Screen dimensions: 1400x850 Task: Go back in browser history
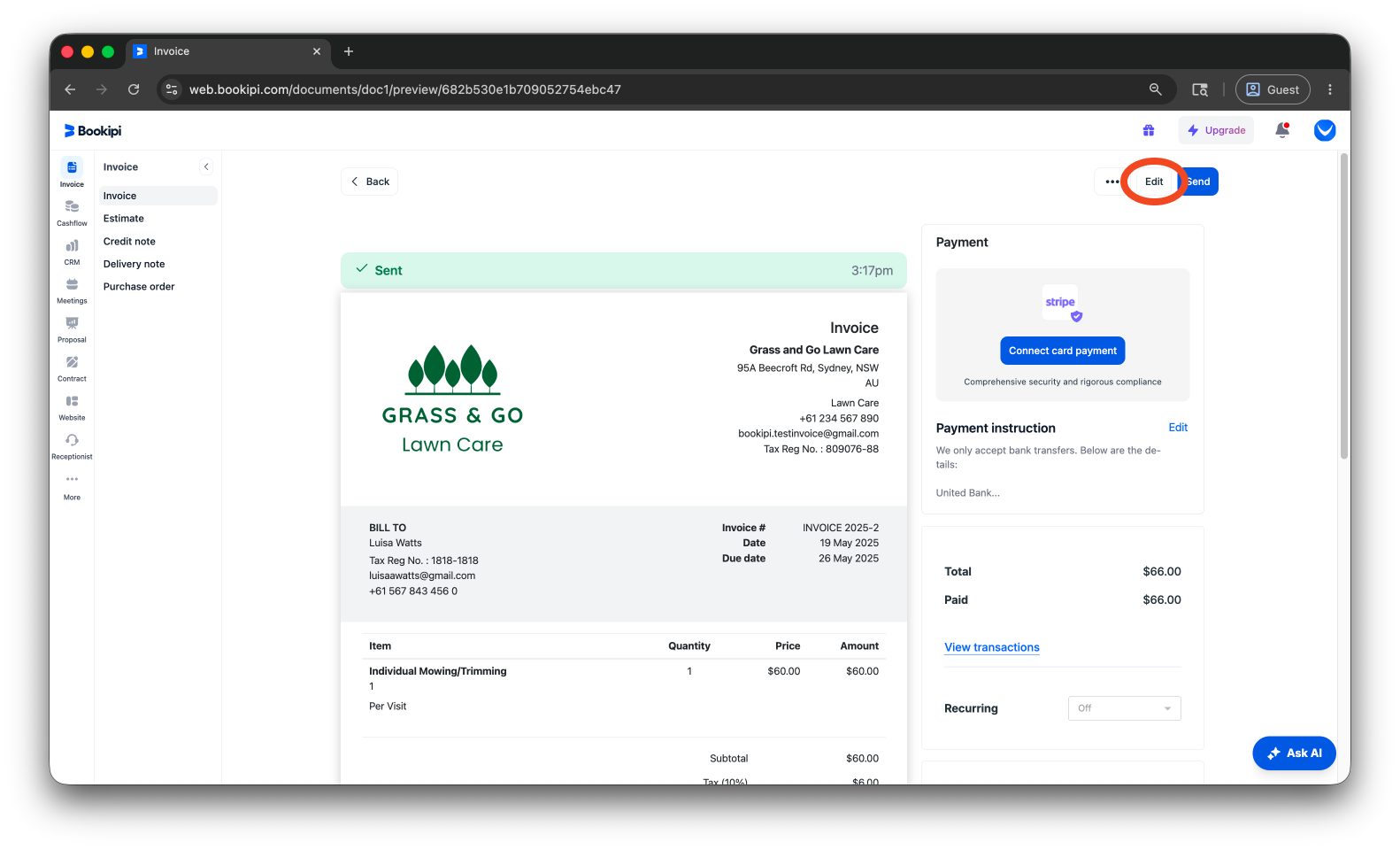[x=70, y=89]
